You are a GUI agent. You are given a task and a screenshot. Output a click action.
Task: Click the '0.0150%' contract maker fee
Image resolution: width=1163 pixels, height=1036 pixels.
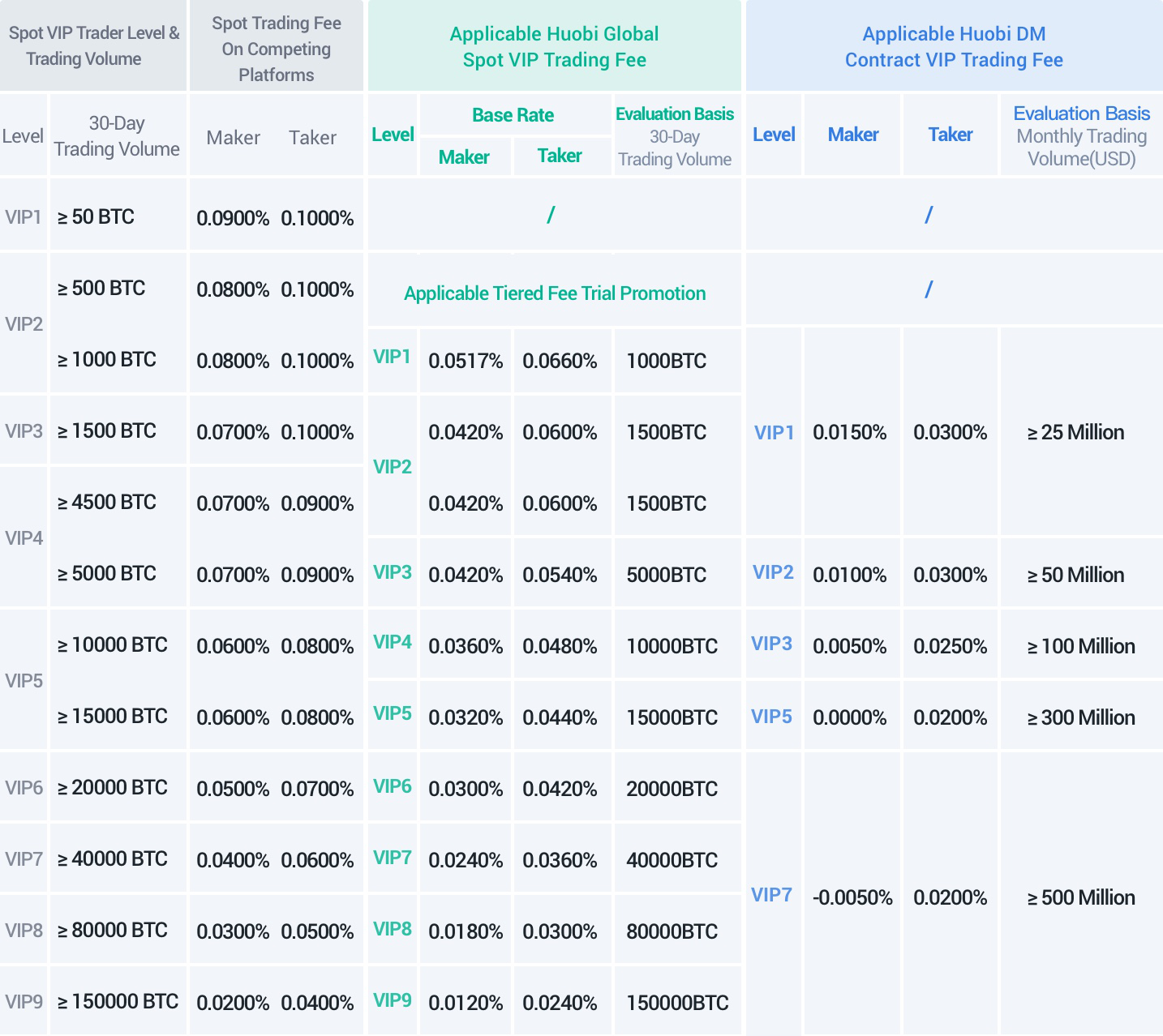point(850,432)
